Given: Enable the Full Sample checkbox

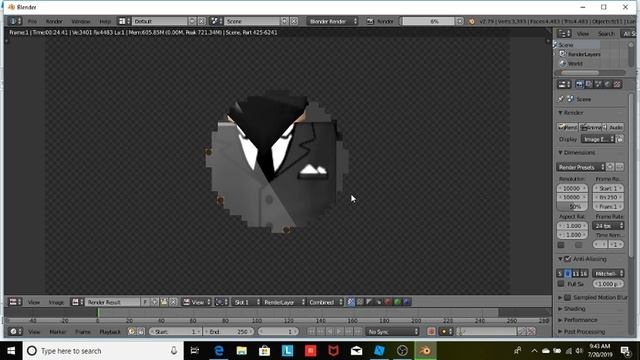Looking at the screenshot, I should coord(561,284).
